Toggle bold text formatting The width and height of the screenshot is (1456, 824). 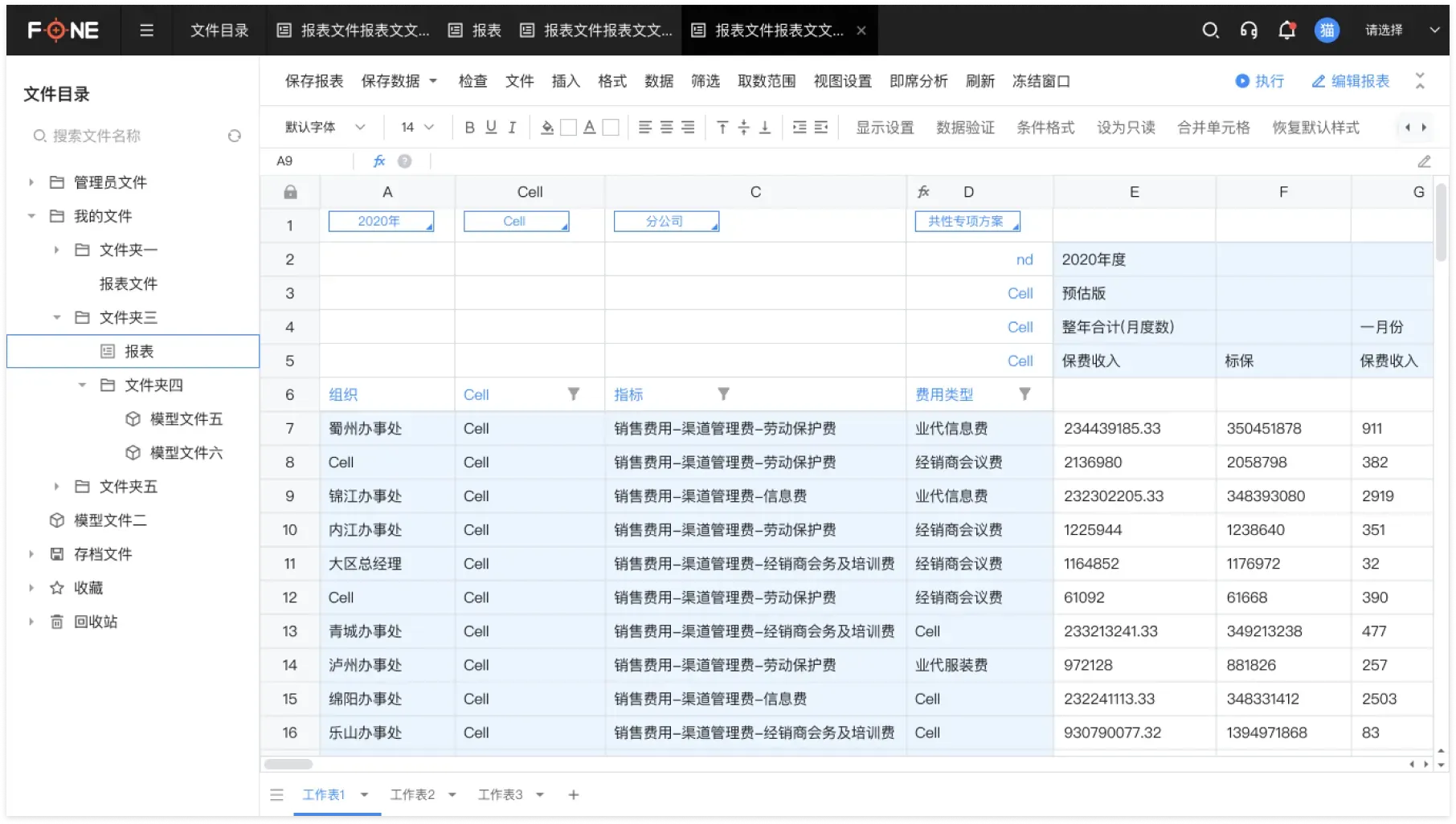click(469, 128)
